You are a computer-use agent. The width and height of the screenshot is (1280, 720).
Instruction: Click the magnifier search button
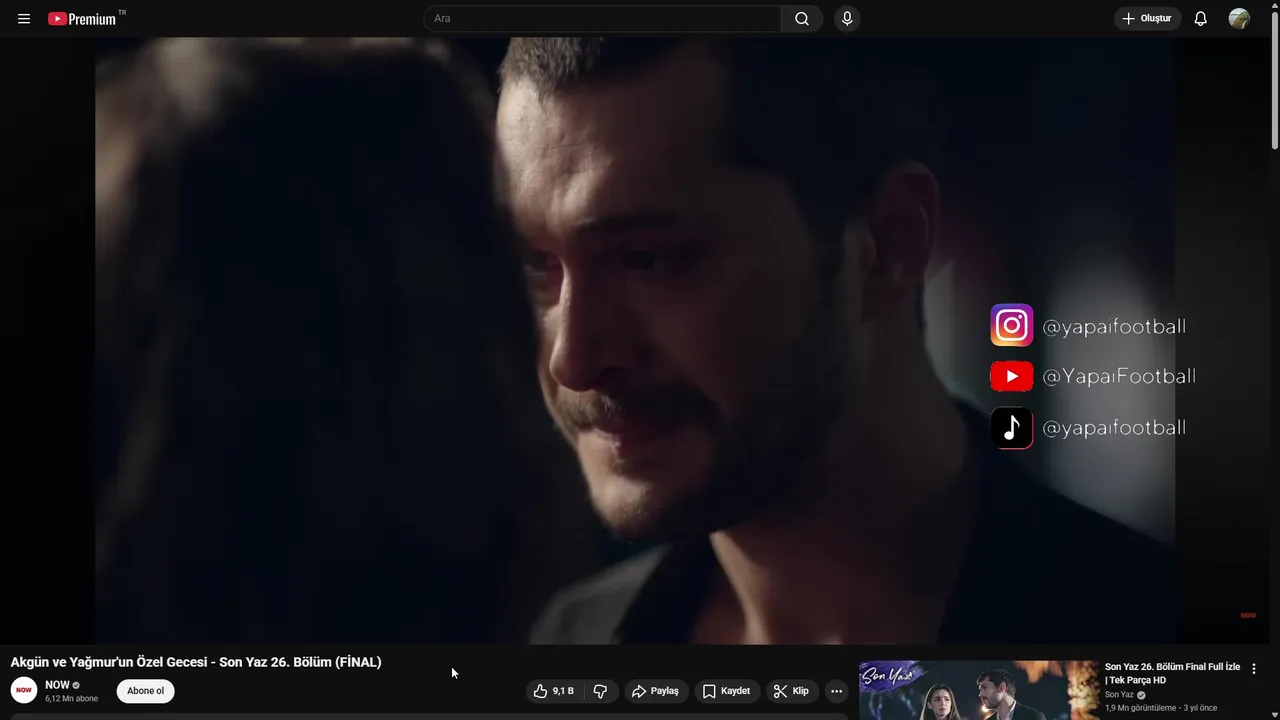(x=802, y=19)
